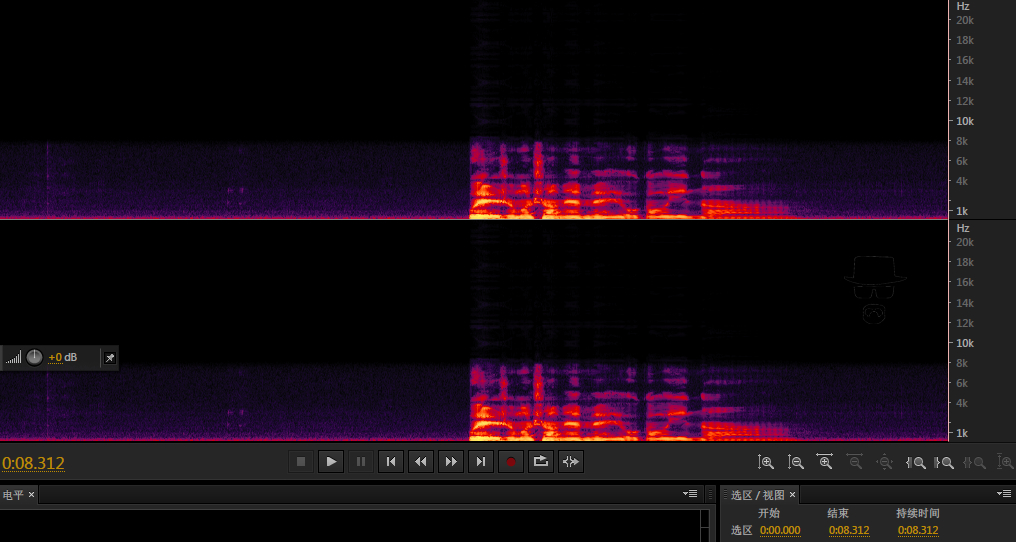Click HUD amplitude bars icon
This screenshot has height=542, width=1016.
click(13, 358)
